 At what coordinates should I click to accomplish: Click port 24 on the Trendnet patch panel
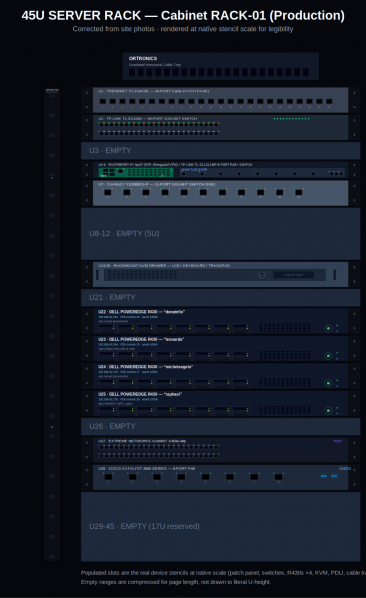click(329, 101)
